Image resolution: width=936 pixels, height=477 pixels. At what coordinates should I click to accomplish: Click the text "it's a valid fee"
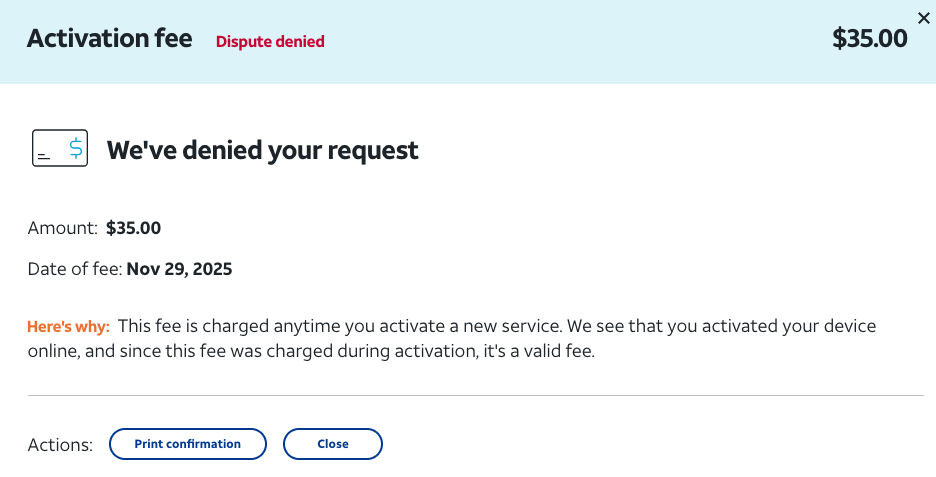click(537, 352)
